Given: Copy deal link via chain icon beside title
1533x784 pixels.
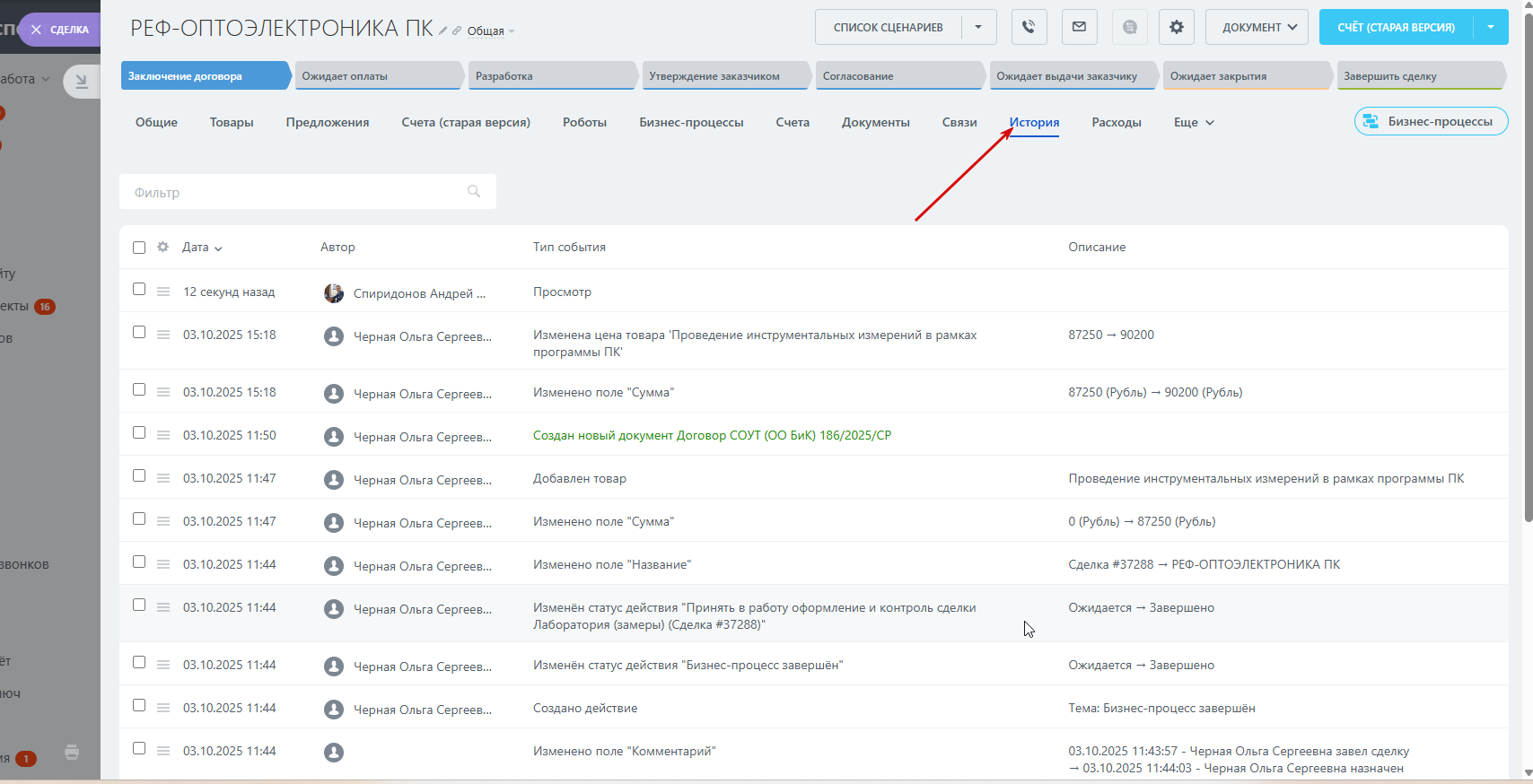Looking at the screenshot, I should tap(457, 30).
